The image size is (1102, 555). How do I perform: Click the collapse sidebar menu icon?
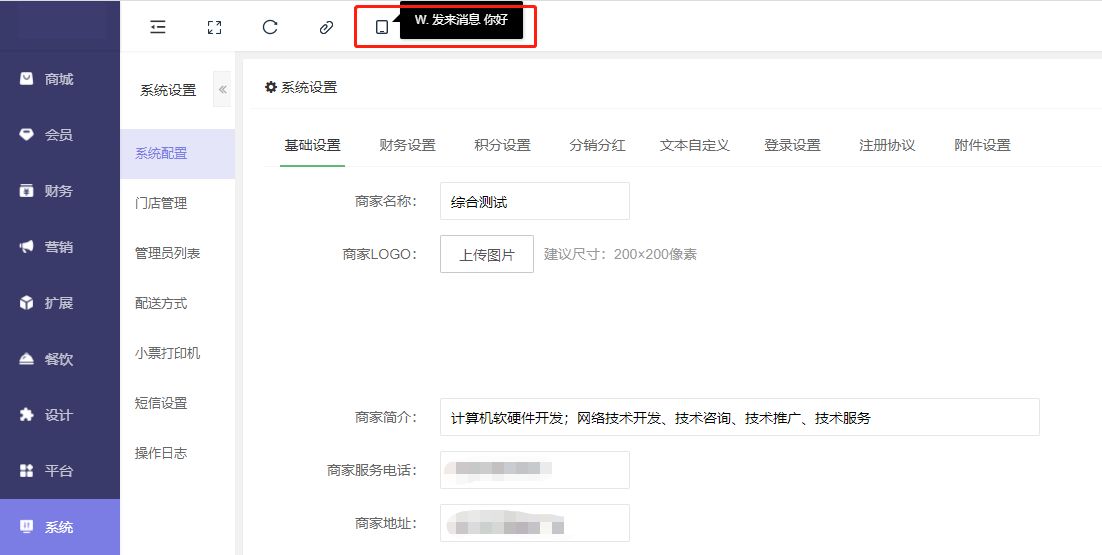[x=158, y=28]
